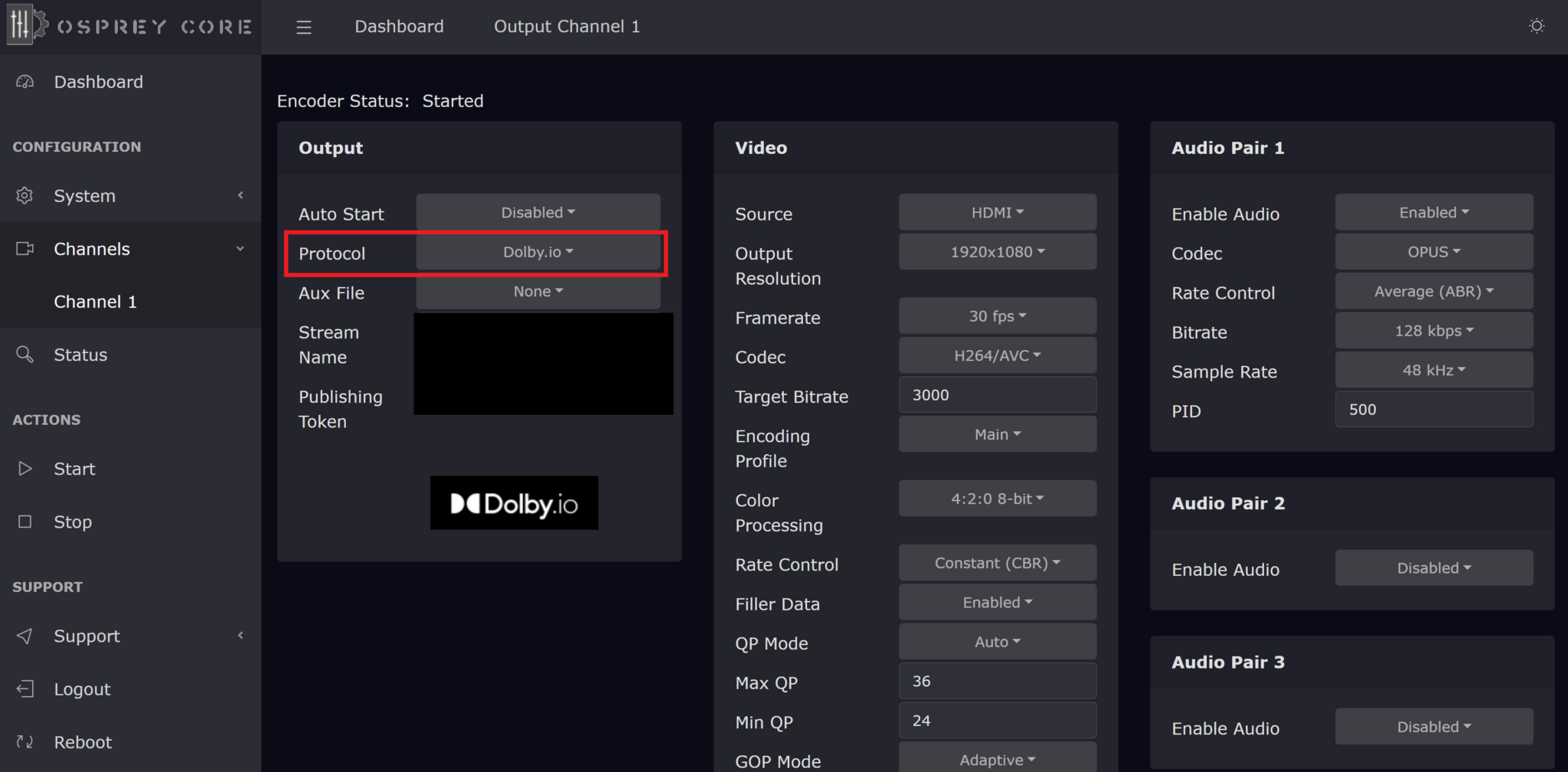This screenshot has width=1568, height=772.
Task: Enable audio on Audio Pair 2
Action: tap(1432, 568)
